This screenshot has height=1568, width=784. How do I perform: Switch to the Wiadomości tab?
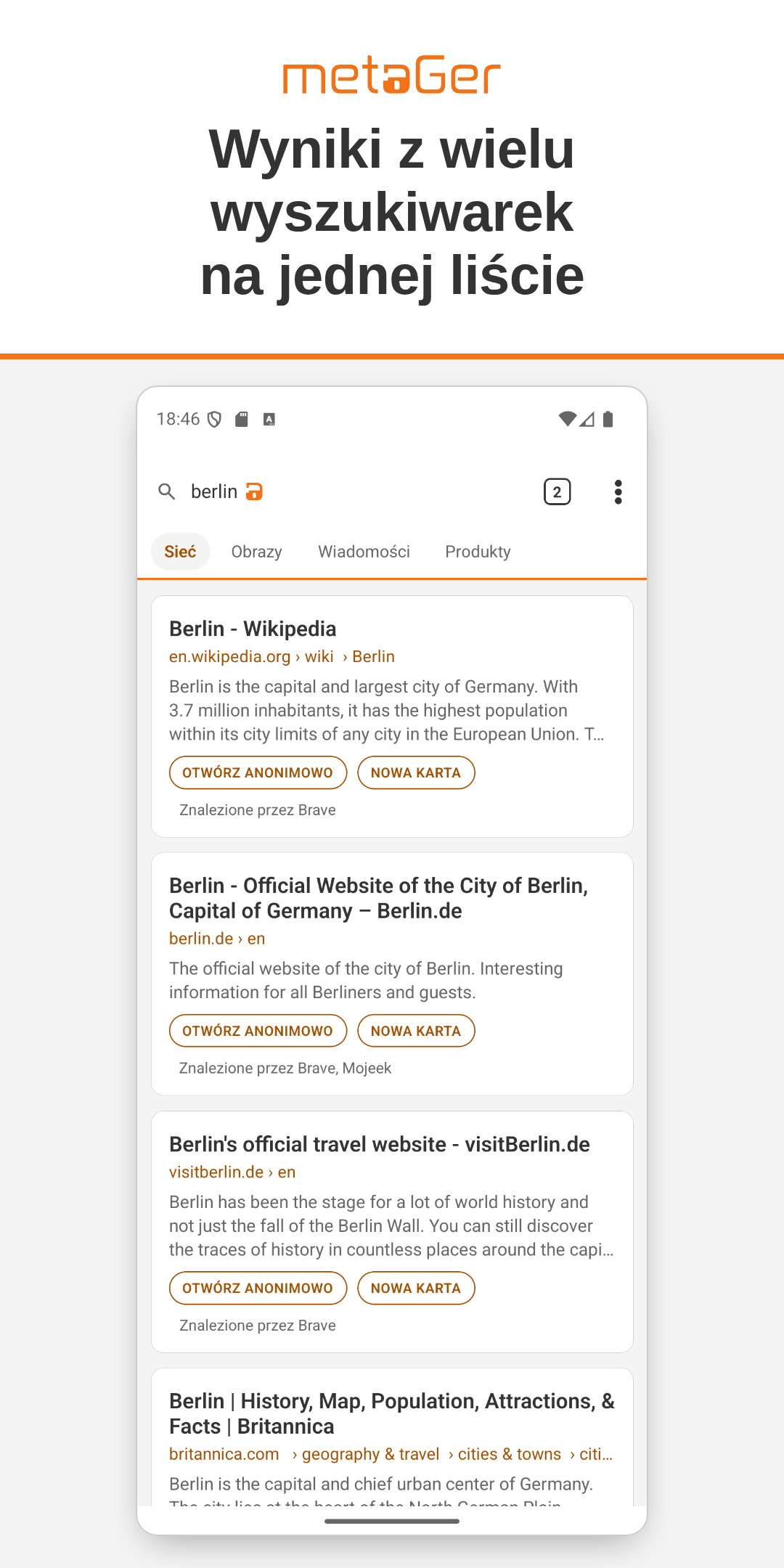pyautogui.click(x=364, y=552)
